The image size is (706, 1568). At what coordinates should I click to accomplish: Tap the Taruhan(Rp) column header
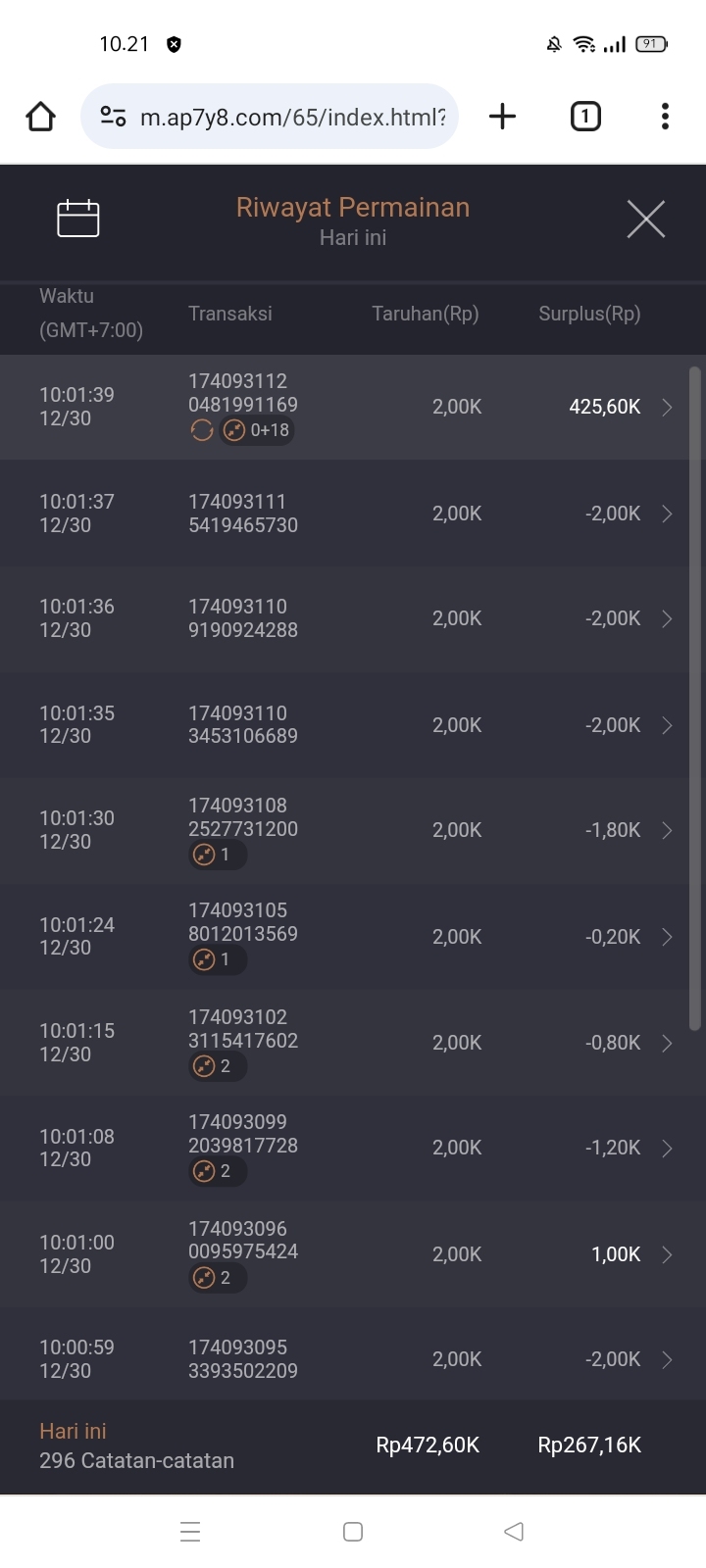tap(426, 314)
